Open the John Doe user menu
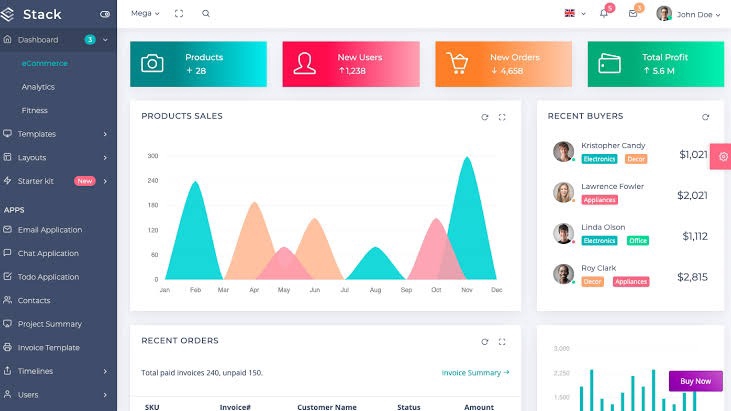The height and width of the screenshot is (411, 731). [x=688, y=14]
